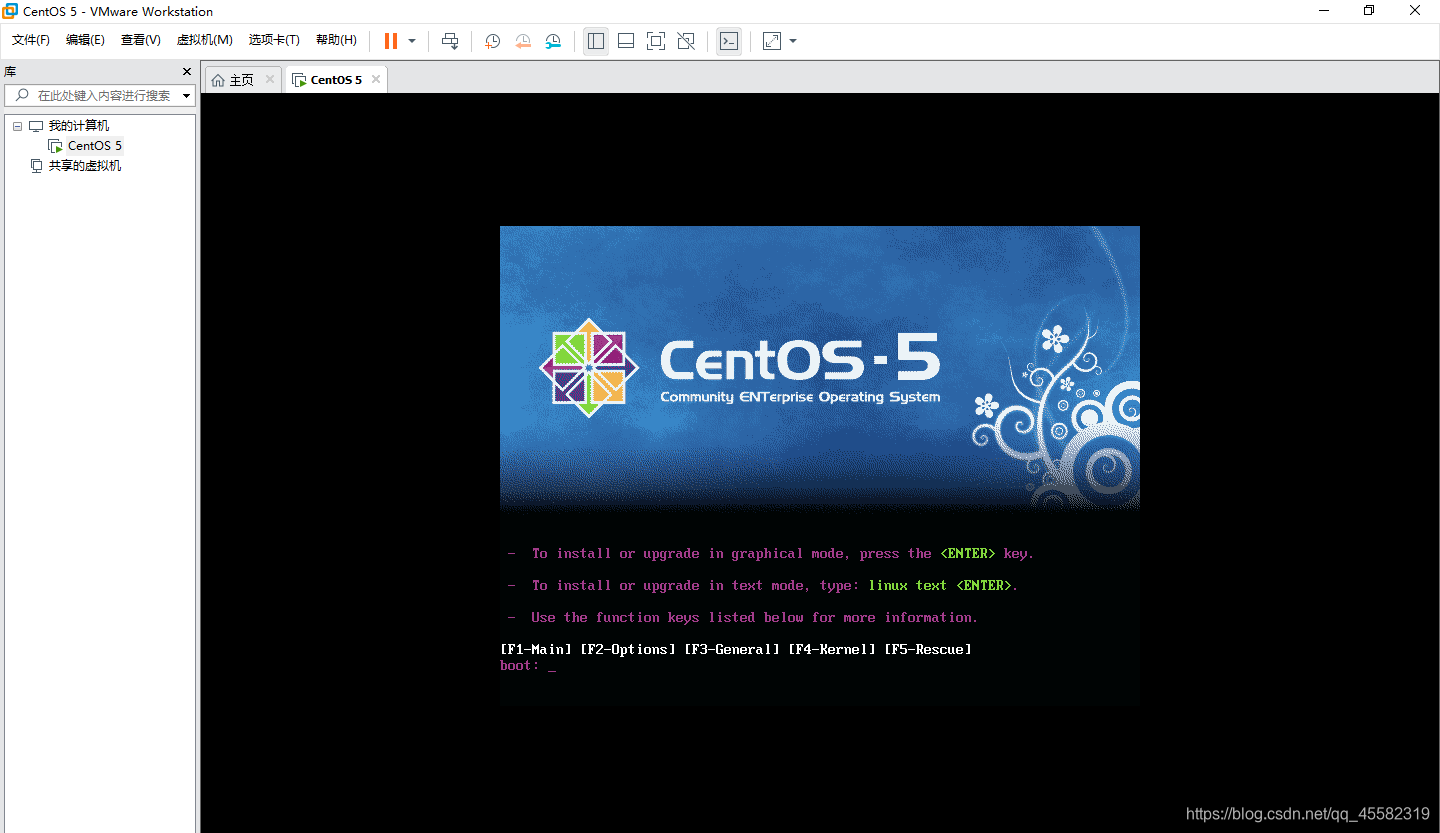Send Ctrl+Alt+Del to the virtual machine
The height and width of the screenshot is (833, 1440).
pyautogui.click(x=451, y=41)
